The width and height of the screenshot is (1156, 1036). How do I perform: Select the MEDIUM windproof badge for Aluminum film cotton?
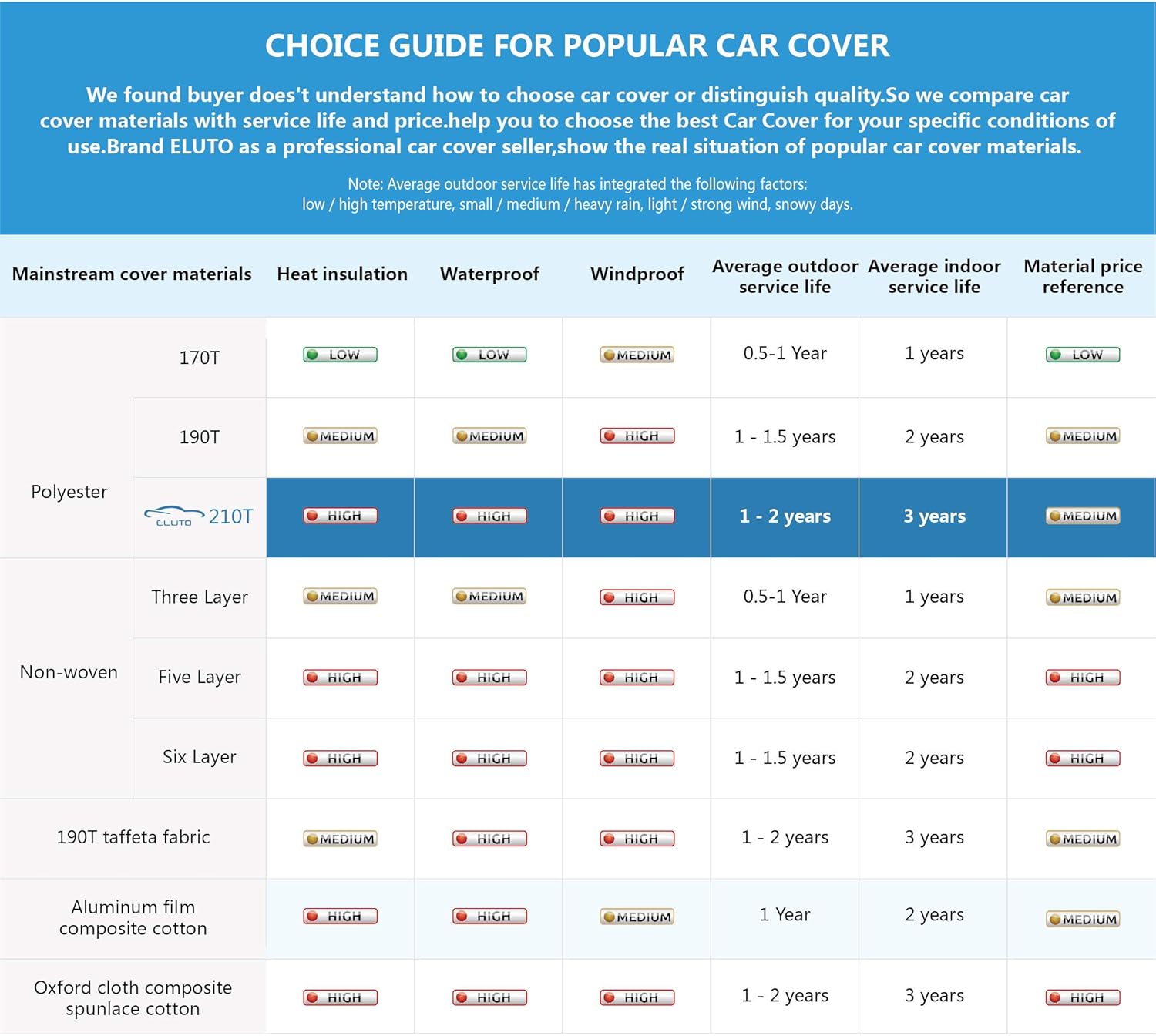coord(637,917)
